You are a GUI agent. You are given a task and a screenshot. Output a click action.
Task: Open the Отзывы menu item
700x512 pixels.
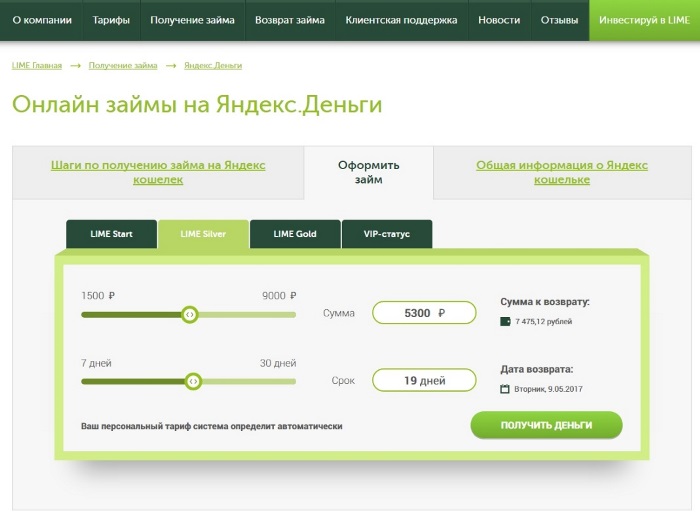click(559, 20)
